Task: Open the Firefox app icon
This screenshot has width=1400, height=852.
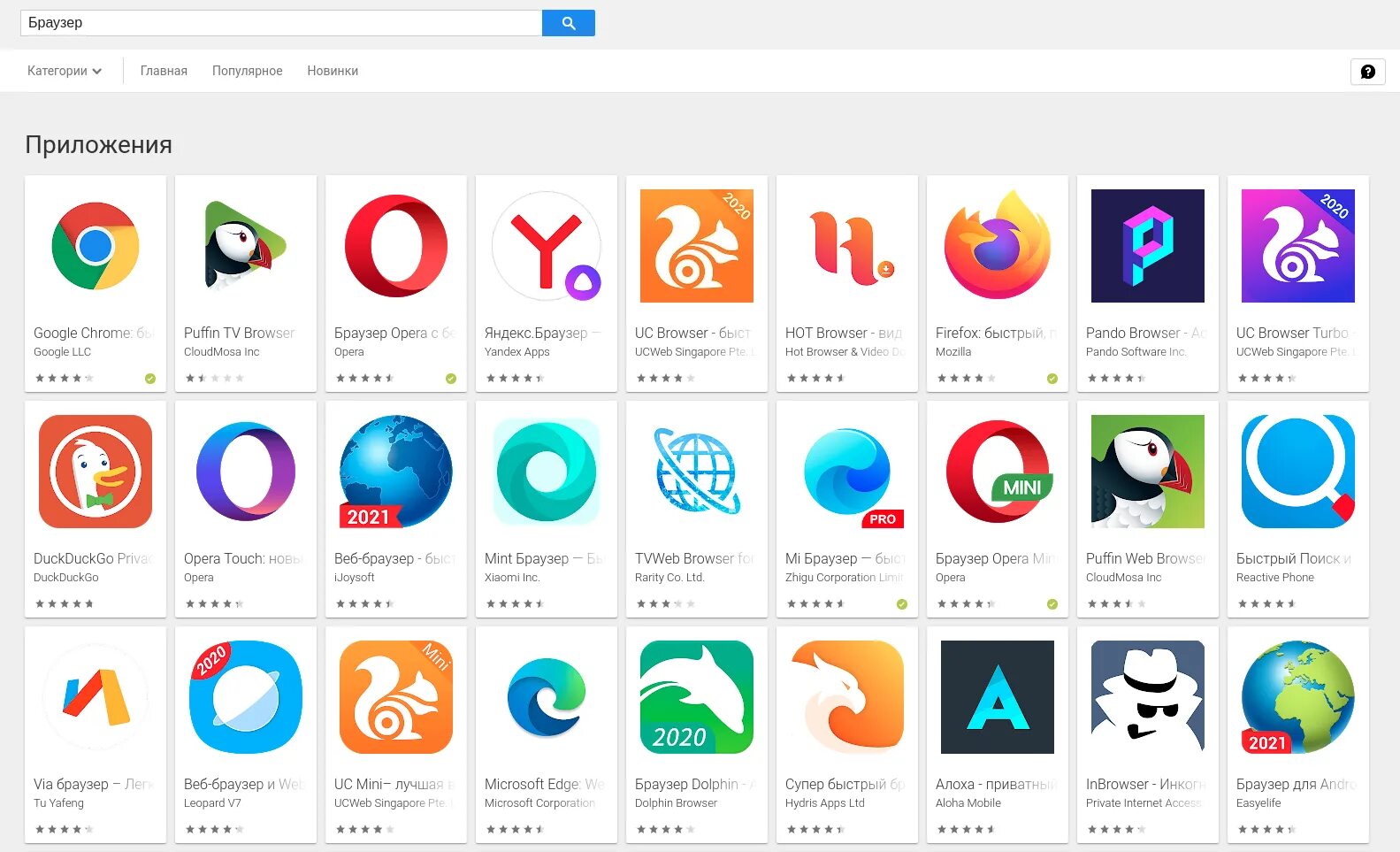Action: click(998, 245)
